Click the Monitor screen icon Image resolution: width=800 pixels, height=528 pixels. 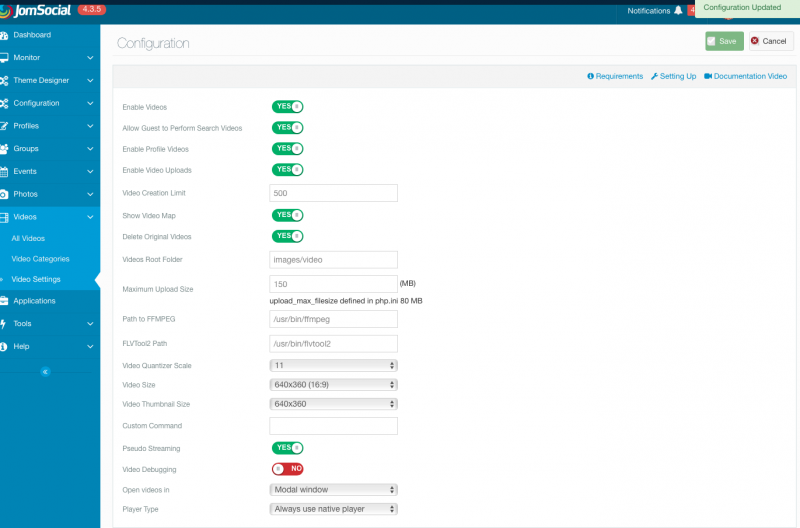4,58
